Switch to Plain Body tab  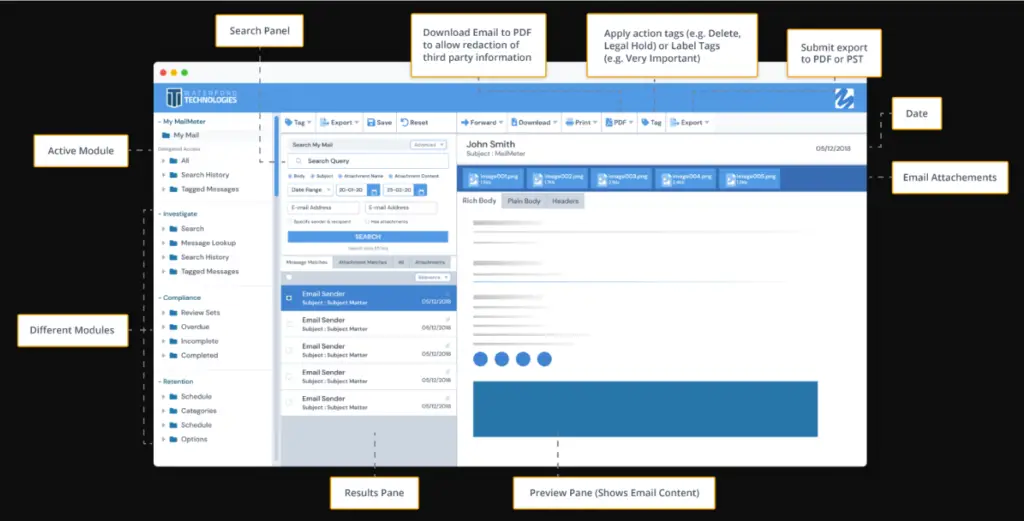(524, 201)
